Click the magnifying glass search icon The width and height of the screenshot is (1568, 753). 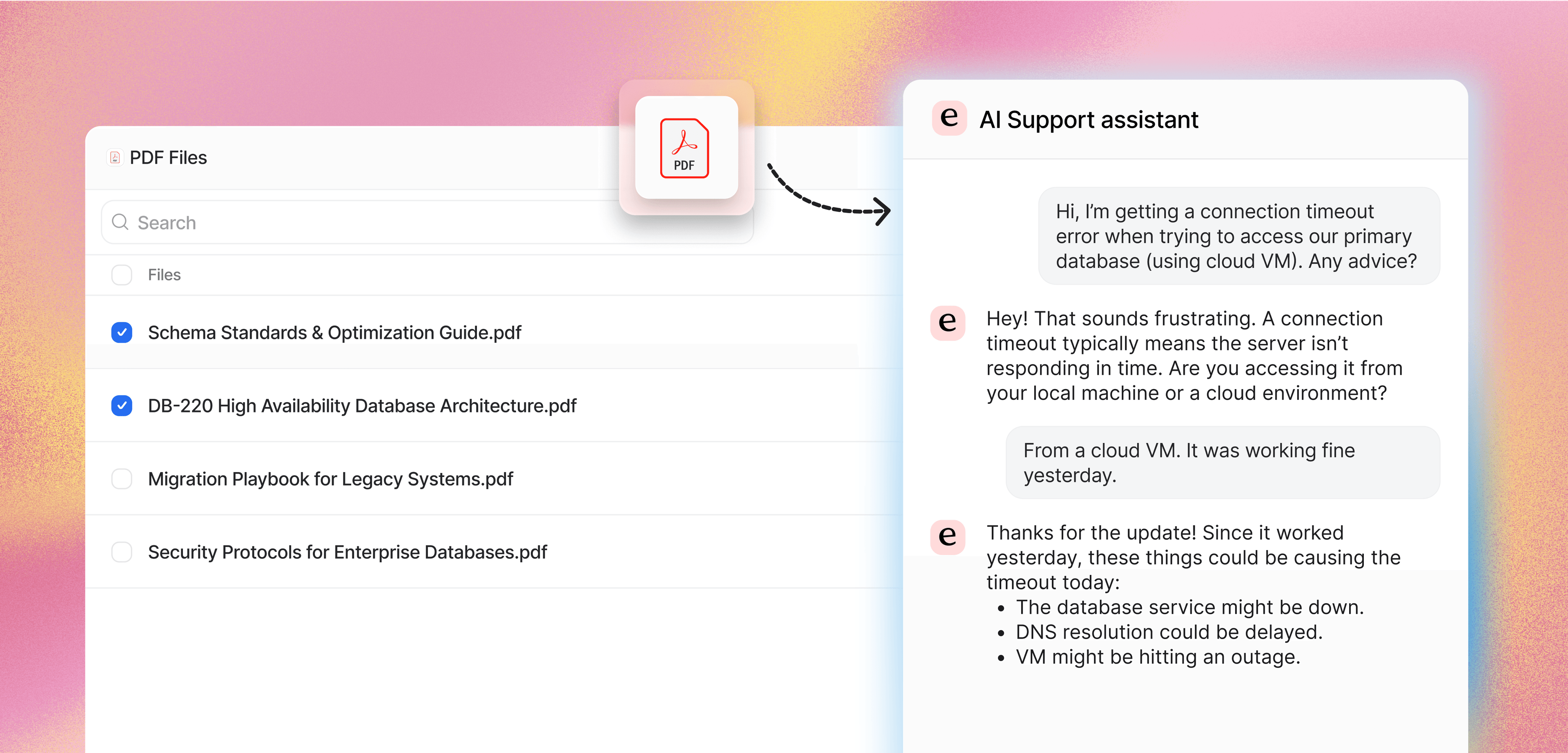pos(120,222)
